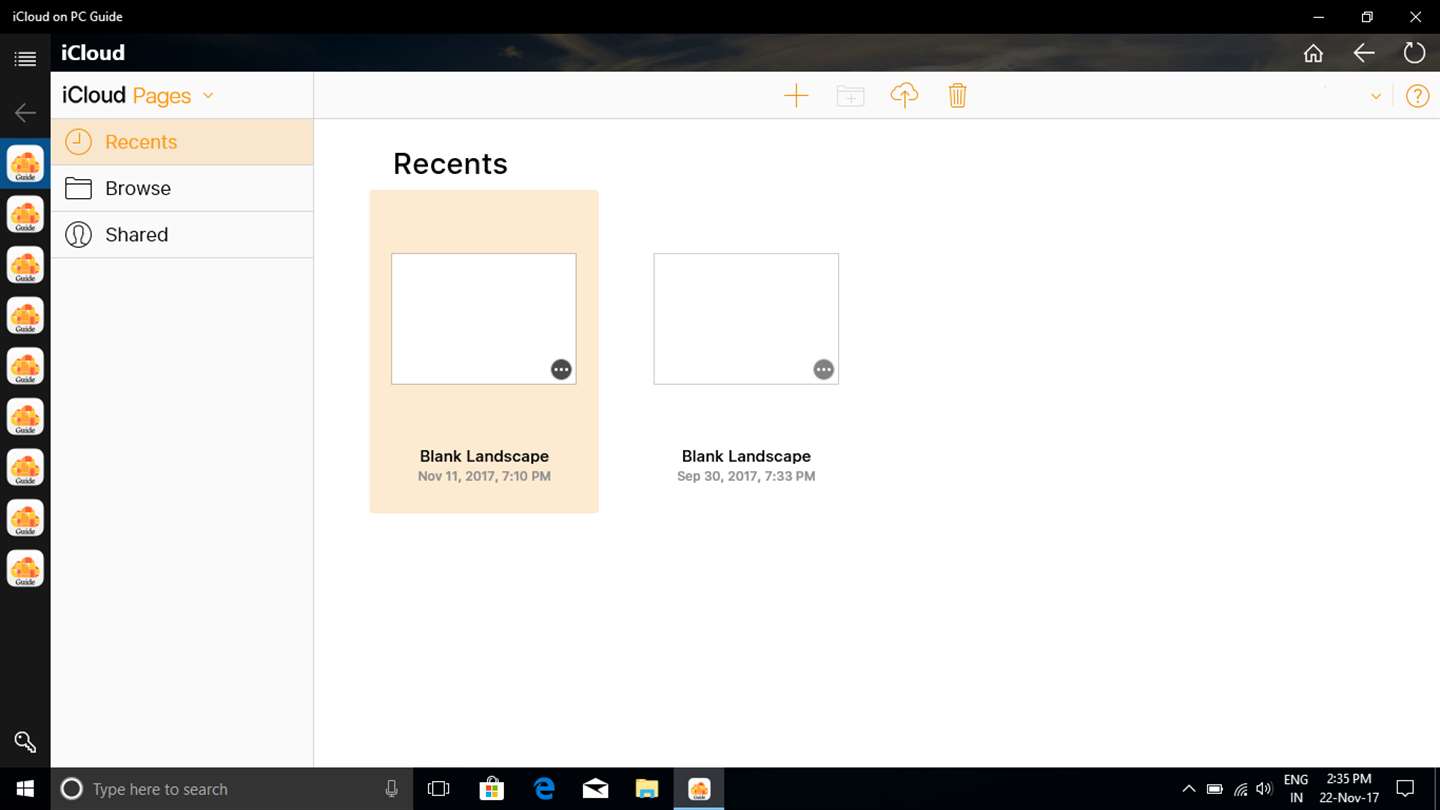Launch Microsoft Store from the taskbar

[x=491, y=789]
